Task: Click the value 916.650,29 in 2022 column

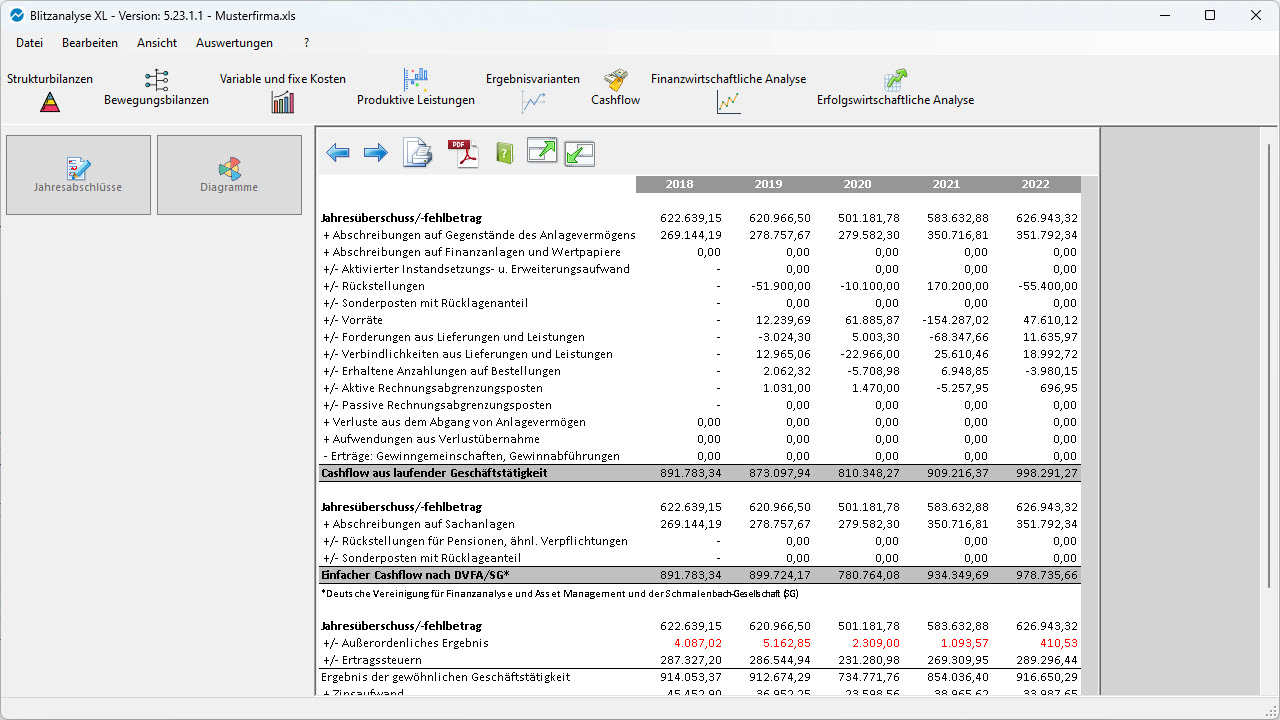Action: 1046,677
